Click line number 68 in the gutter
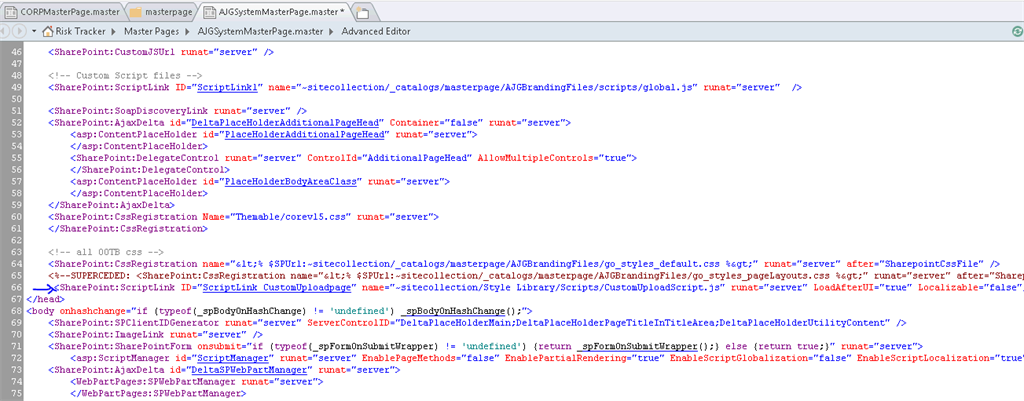1024x401 pixels. click(16, 311)
